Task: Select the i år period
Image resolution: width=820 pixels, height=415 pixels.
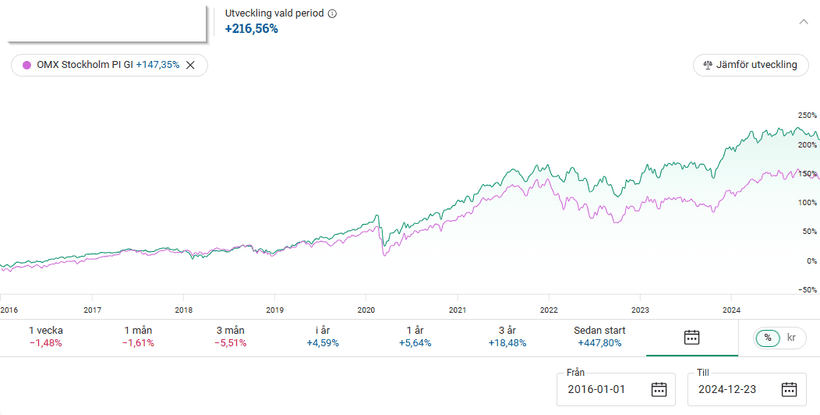Action: point(323,336)
